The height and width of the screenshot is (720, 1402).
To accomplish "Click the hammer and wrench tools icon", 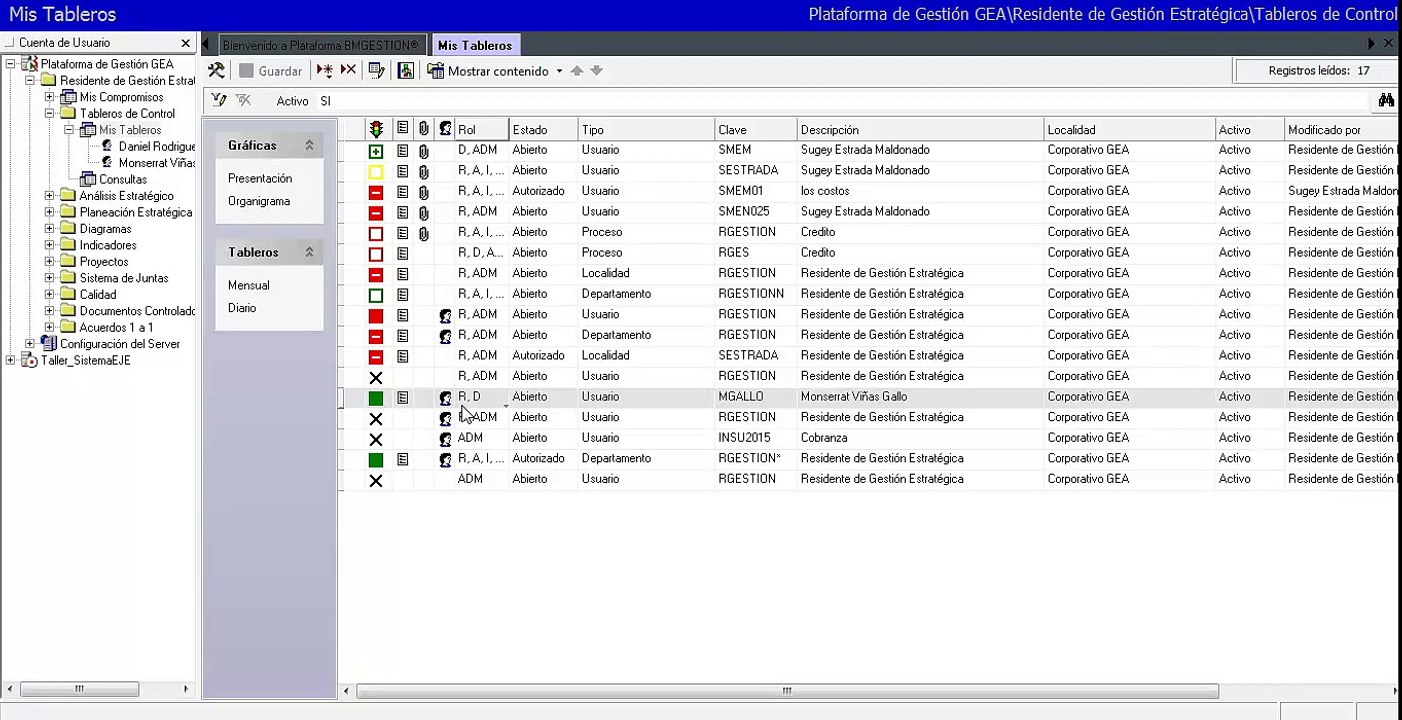I will coord(216,71).
